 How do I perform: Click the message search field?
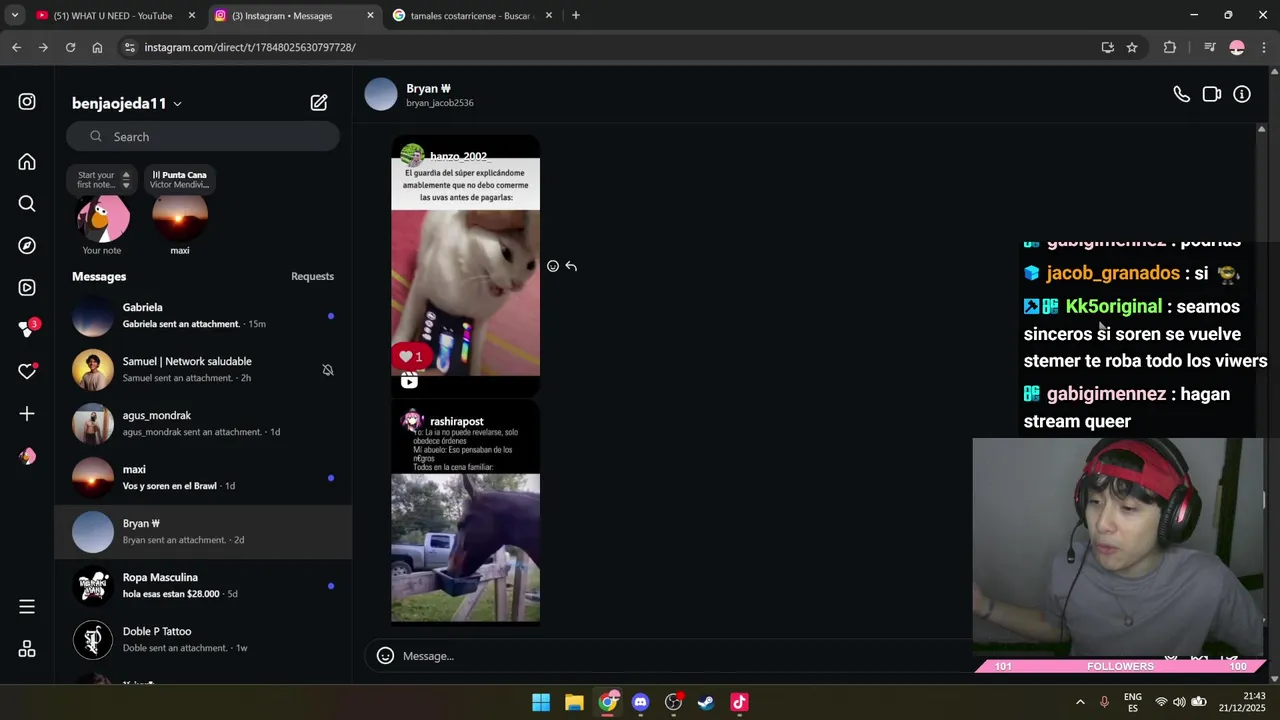point(203,137)
